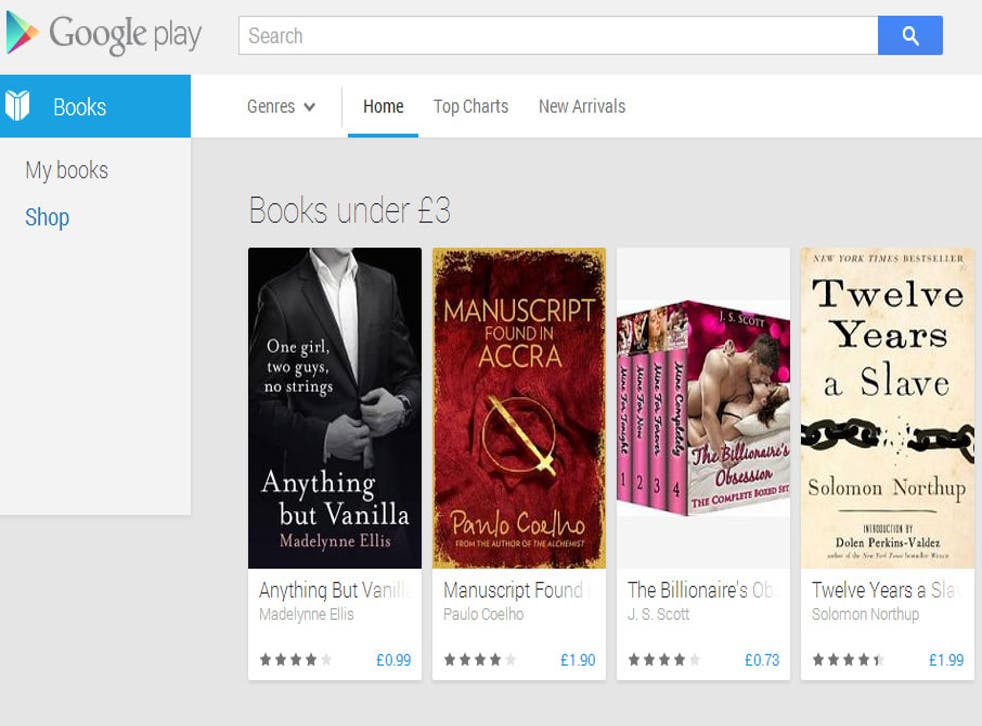Click the Twelve Years a Slave title link

[886, 590]
